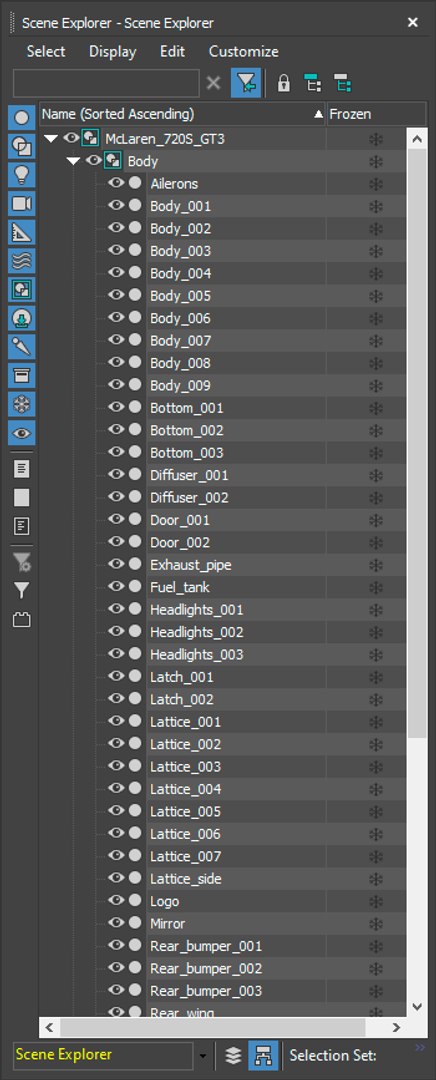Collapse the Body group node

click(x=74, y=161)
